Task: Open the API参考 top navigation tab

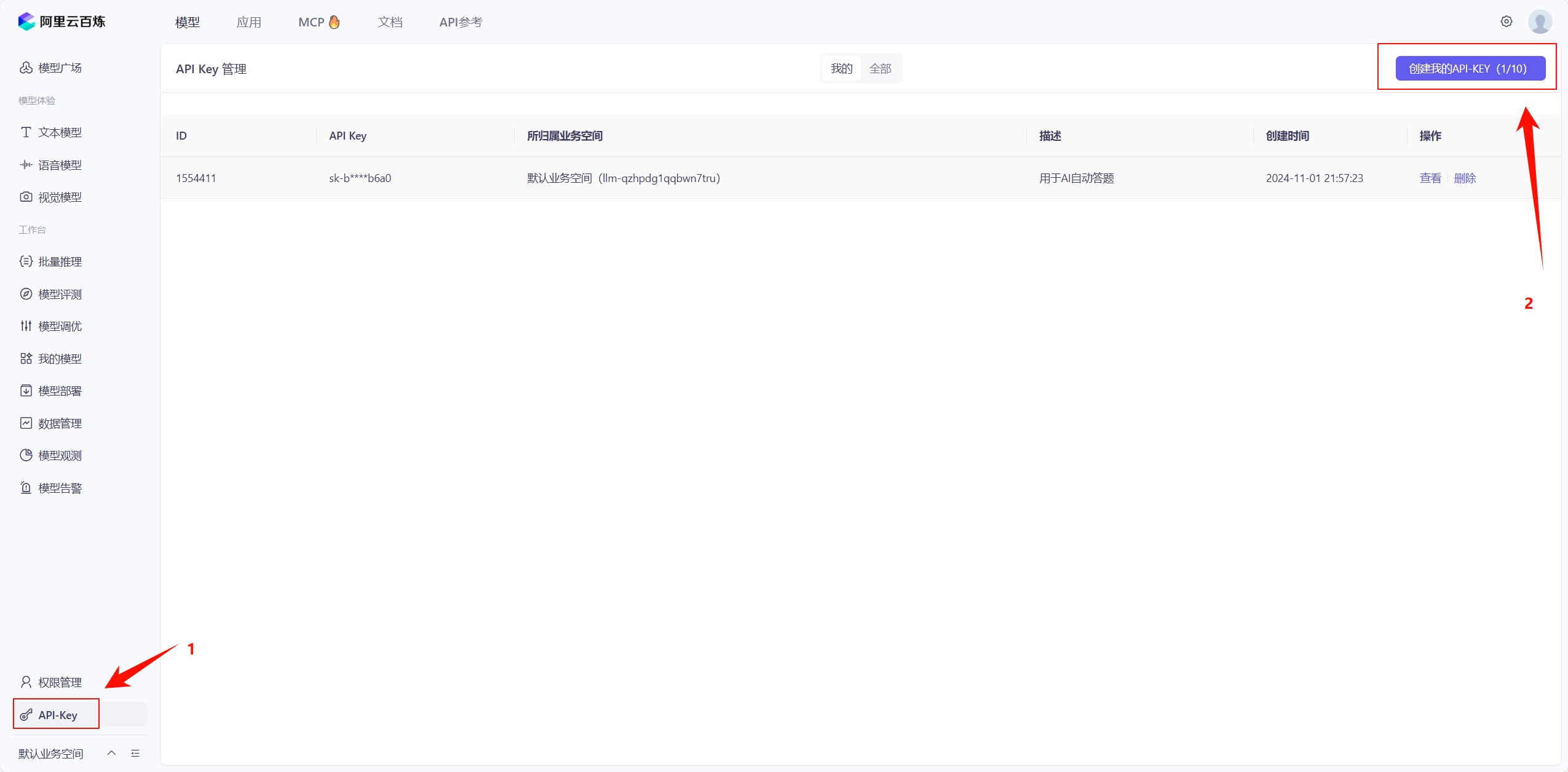Action: (x=461, y=22)
